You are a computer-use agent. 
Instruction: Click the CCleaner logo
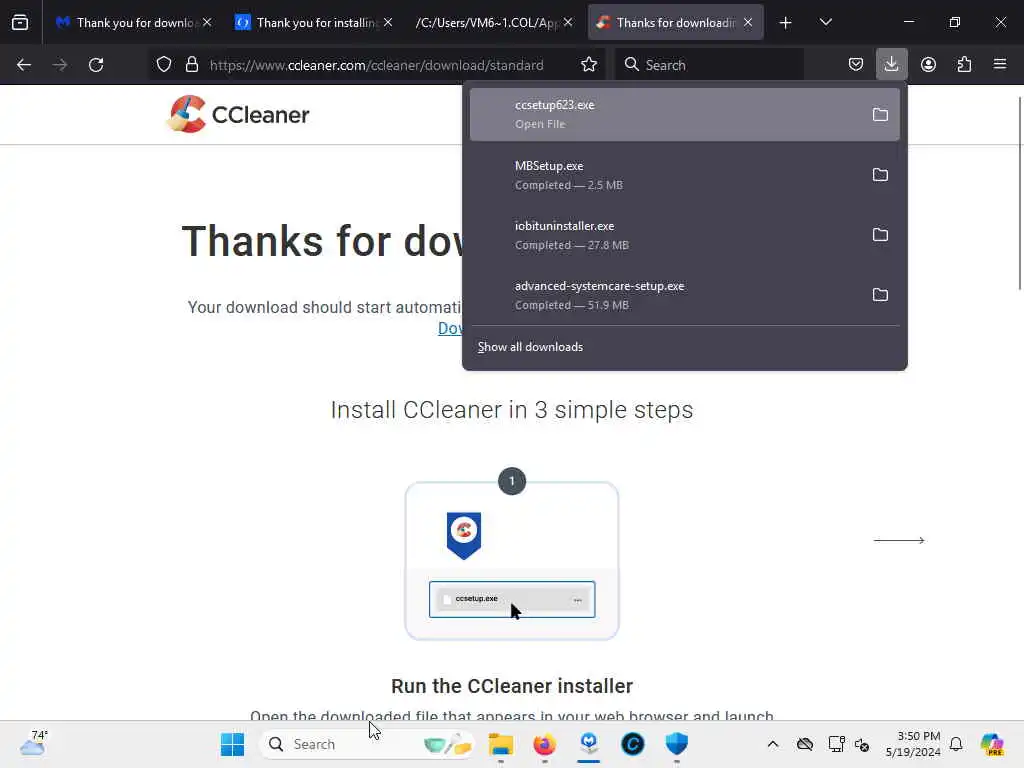[x=238, y=114]
